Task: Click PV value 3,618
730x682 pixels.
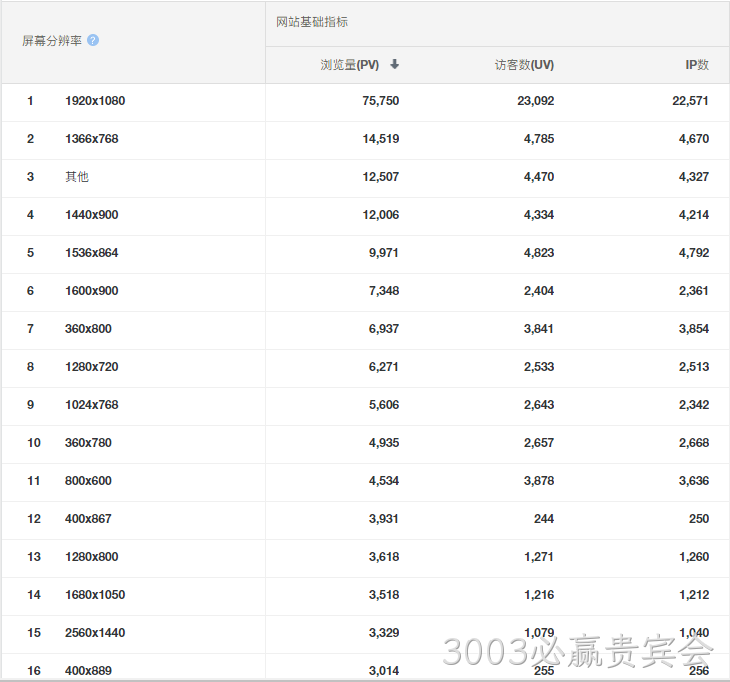Action: coord(384,557)
